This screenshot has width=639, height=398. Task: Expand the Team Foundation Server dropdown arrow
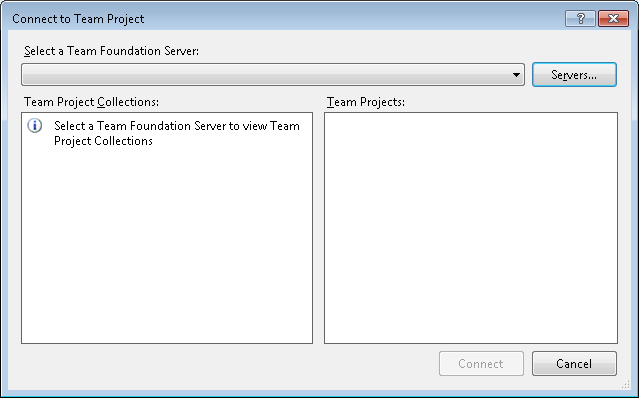coord(516,75)
